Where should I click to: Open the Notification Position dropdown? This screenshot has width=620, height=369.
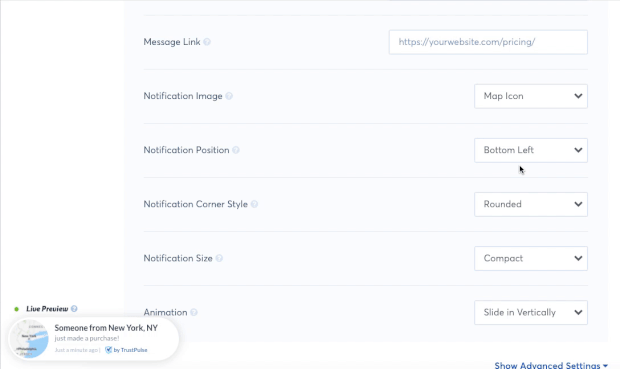pos(531,150)
